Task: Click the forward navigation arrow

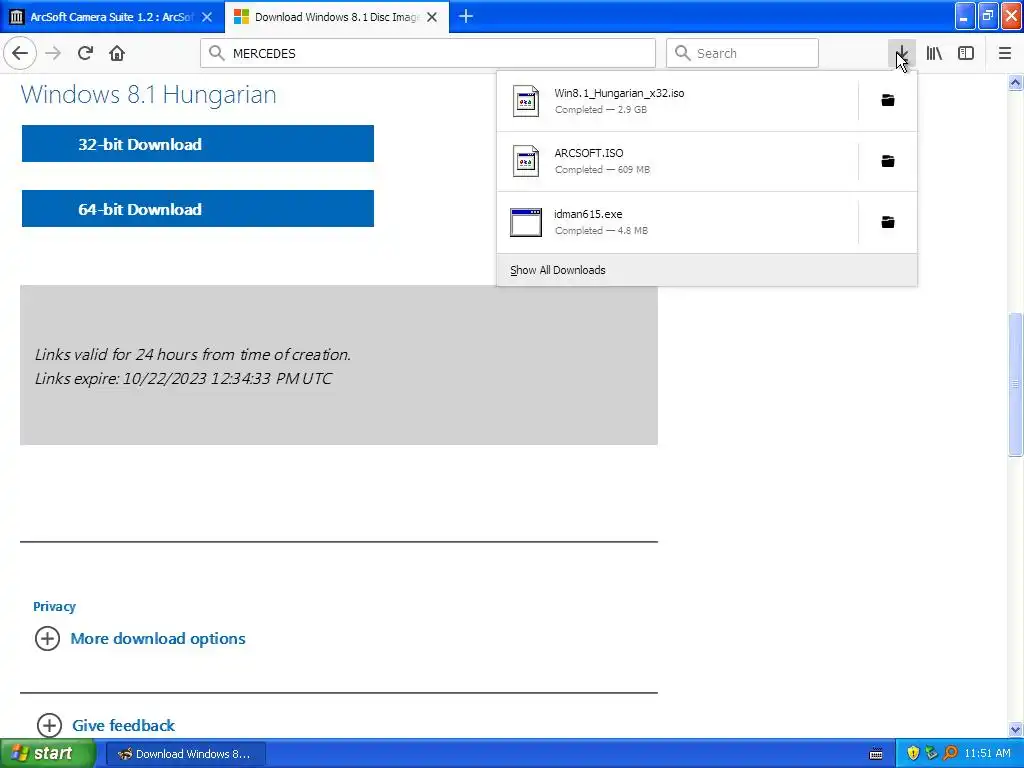Action: pyautogui.click(x=53, y=53)
